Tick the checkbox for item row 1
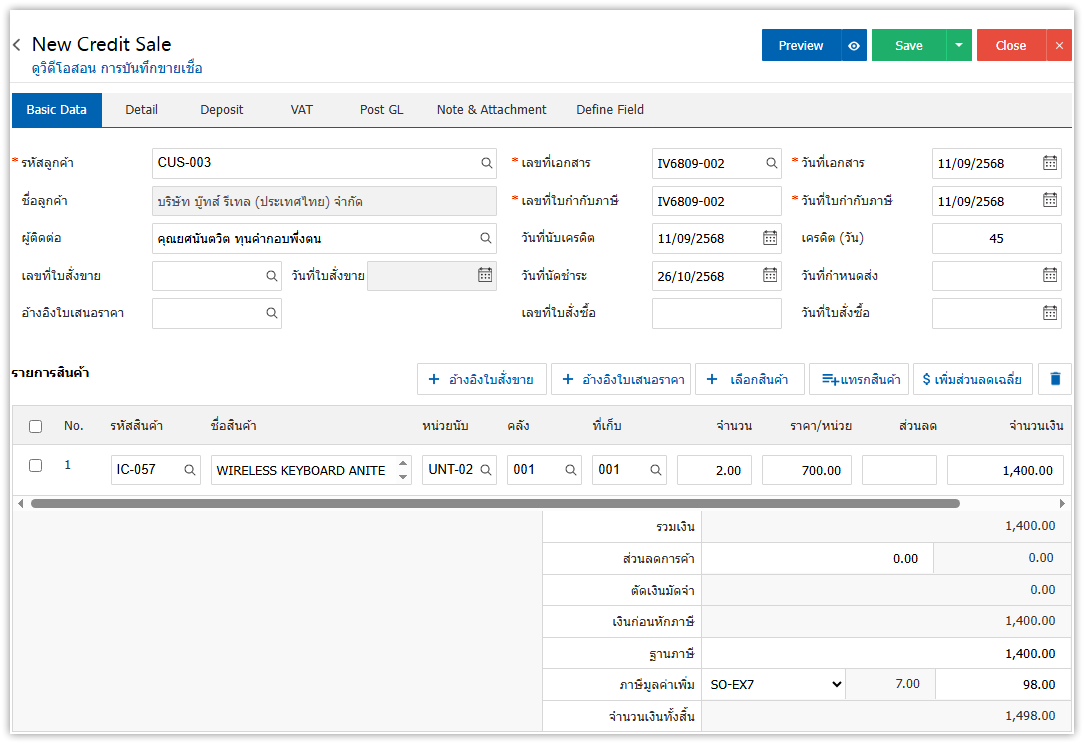 (36, 466)
